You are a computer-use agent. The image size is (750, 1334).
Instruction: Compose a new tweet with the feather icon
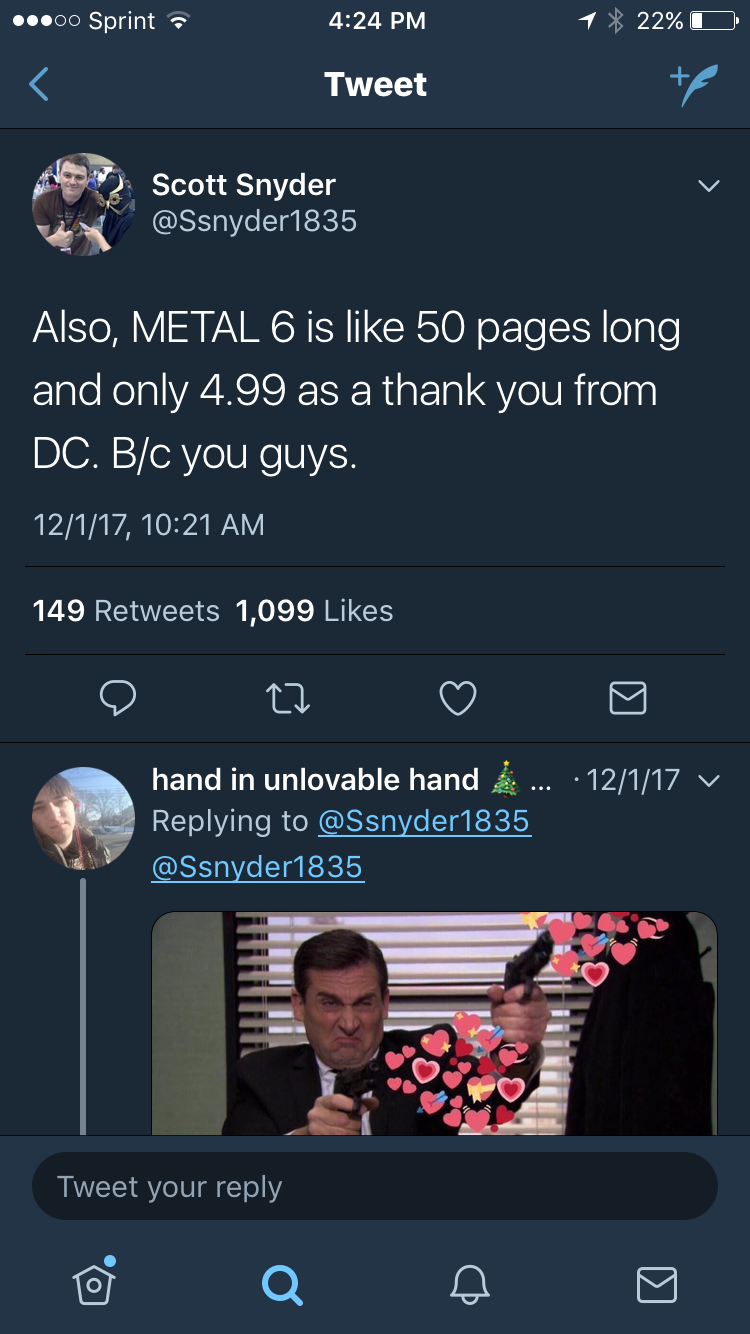(x=694, y=84)
